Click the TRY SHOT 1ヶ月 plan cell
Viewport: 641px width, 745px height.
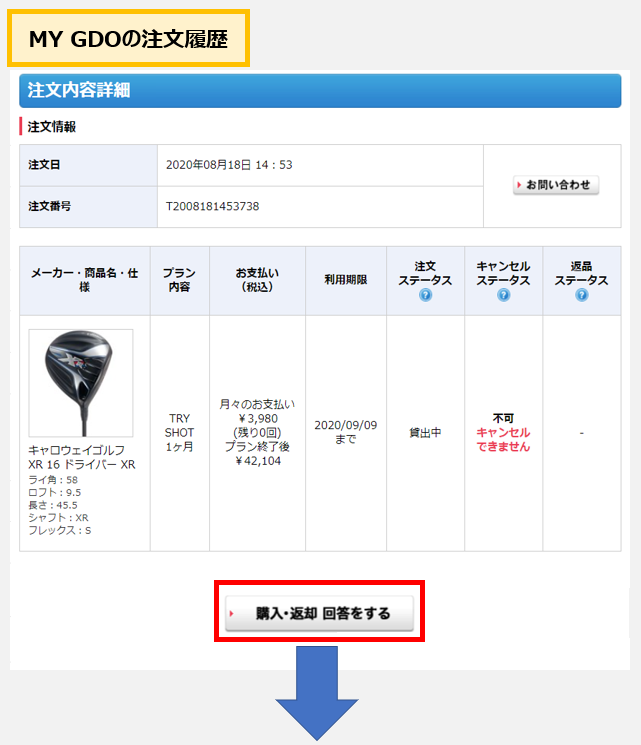click(x=179, y=432)
